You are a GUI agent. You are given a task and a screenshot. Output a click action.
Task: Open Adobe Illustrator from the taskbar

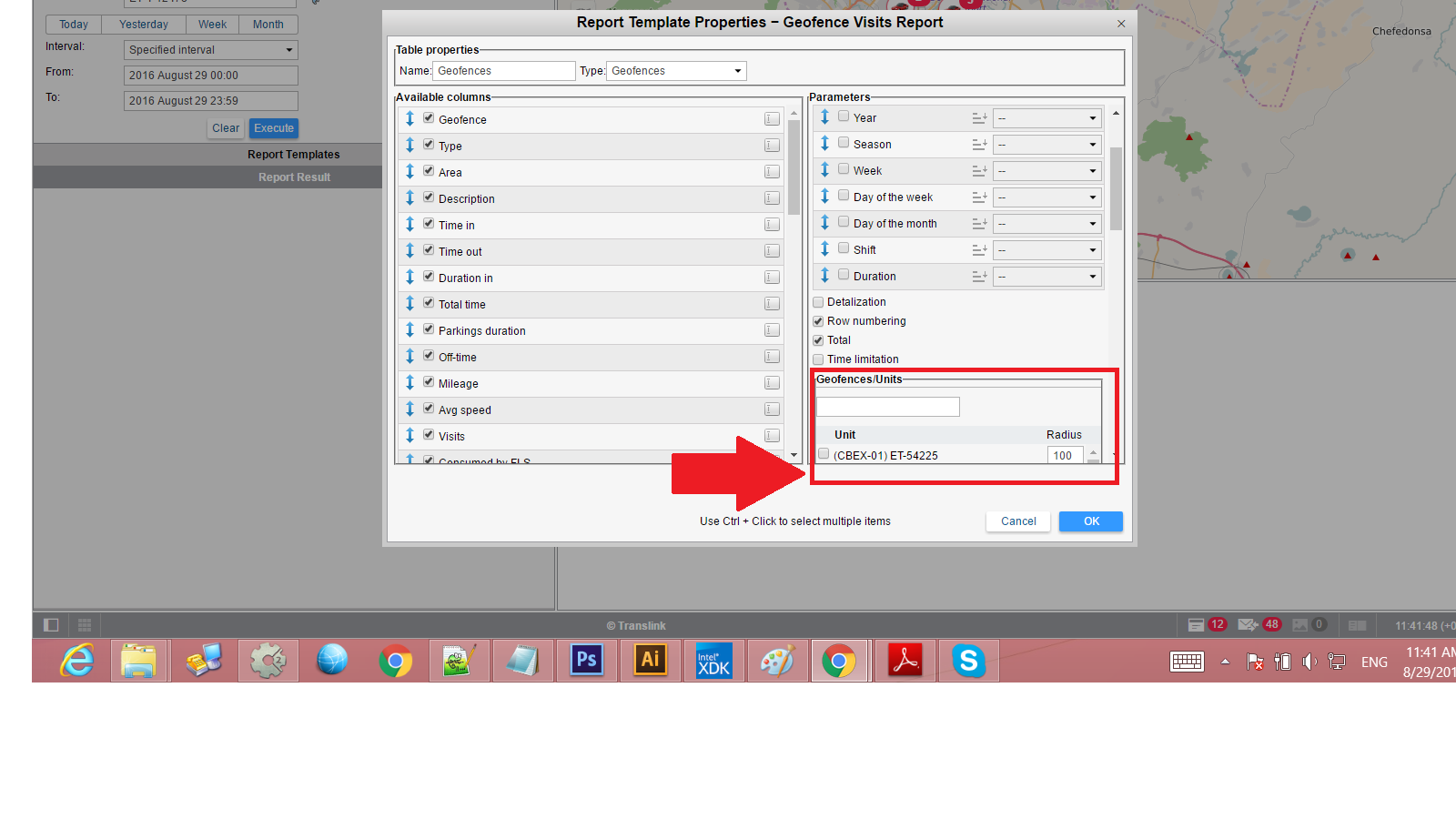tap(651, 660)
